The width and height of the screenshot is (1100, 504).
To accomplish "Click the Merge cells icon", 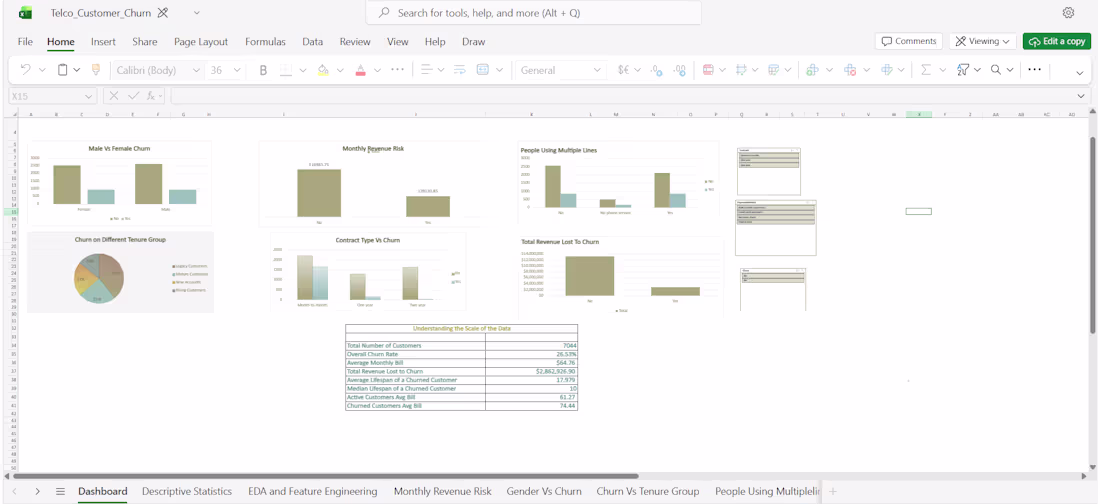I will pyautogui.click(x=483, y=70).
